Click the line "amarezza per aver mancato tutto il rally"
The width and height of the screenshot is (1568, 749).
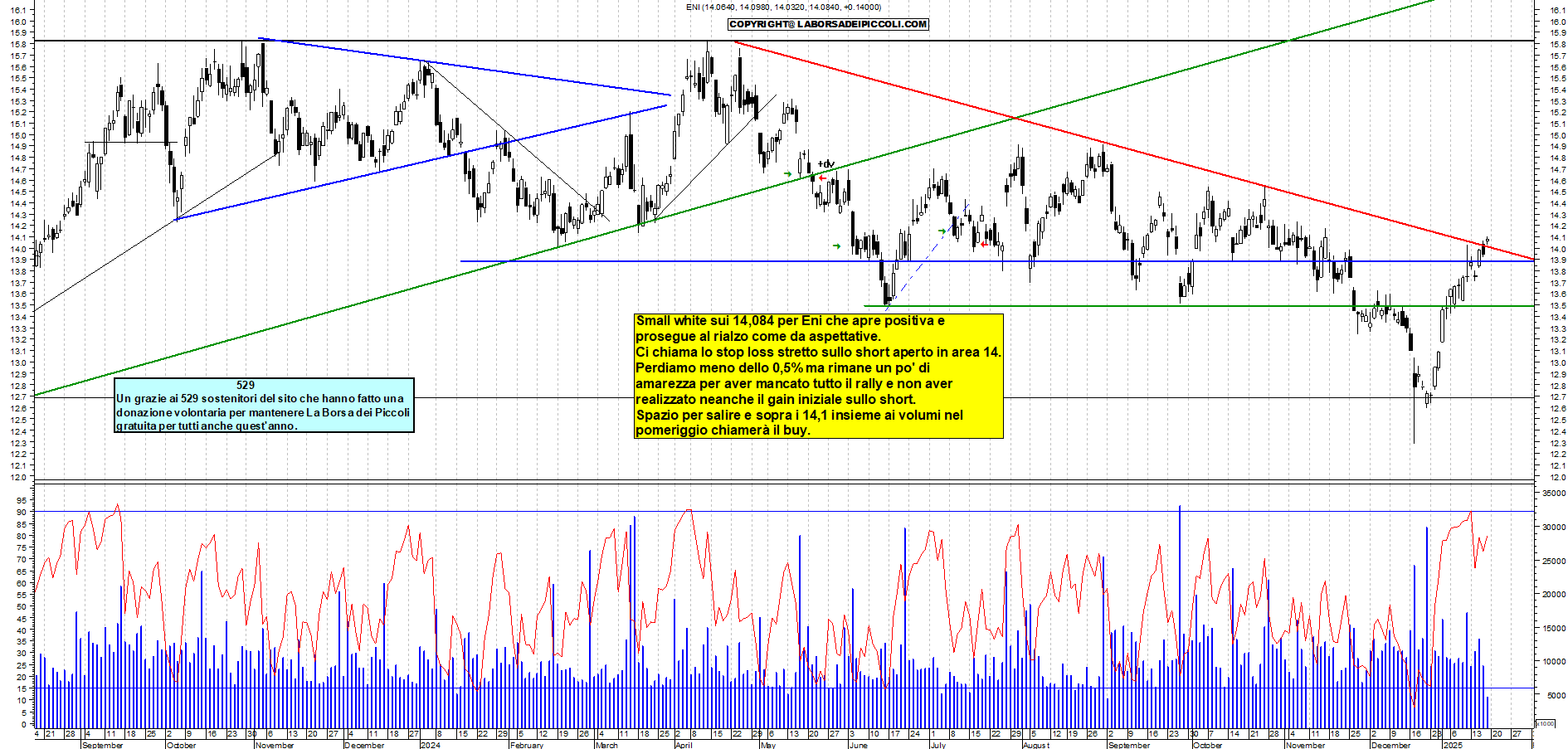coord(794,384)
